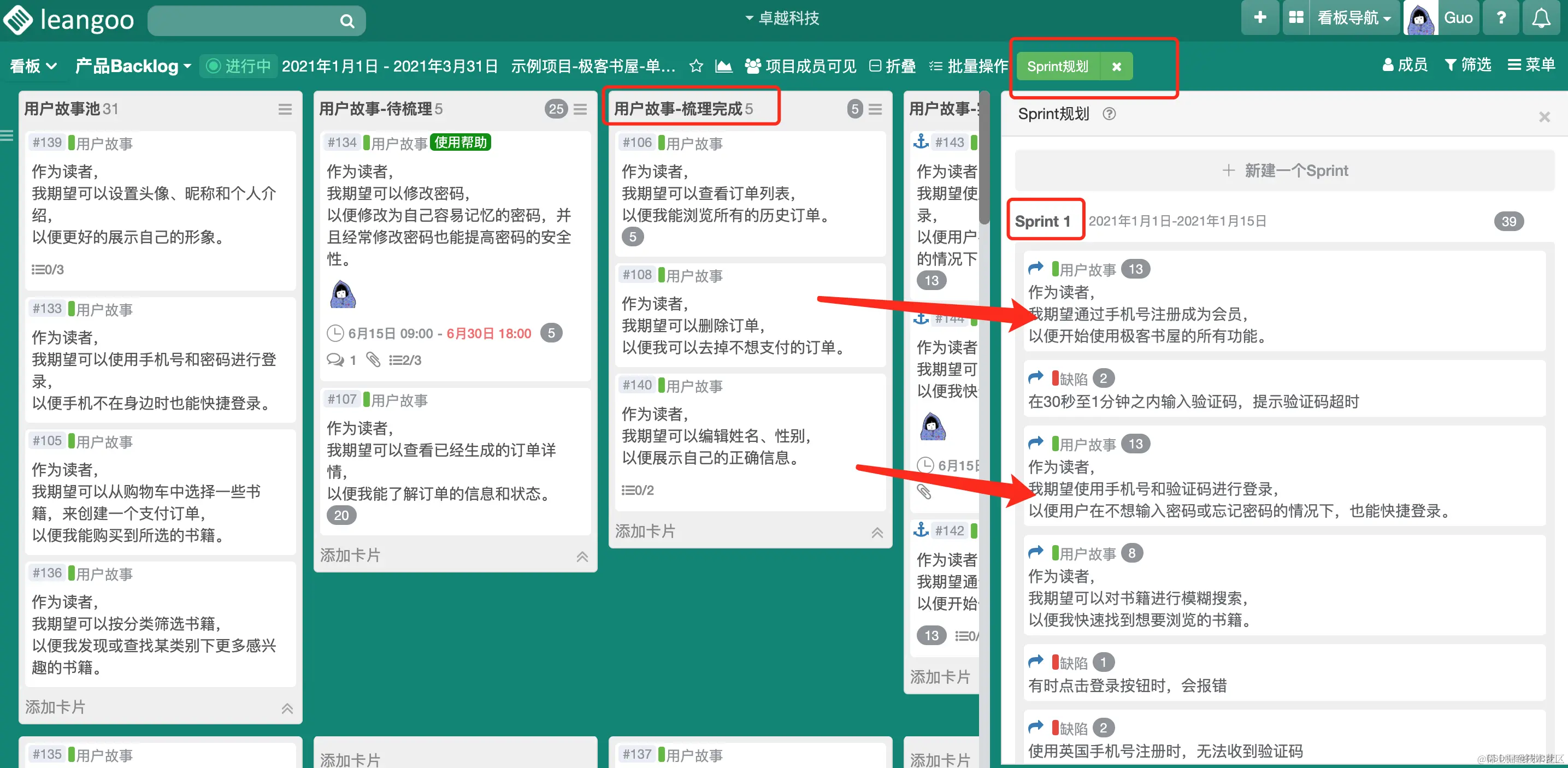The image size is (1568, 768).
Task: Open 用户故事池 list menu icon
Action: coord(285,110)
